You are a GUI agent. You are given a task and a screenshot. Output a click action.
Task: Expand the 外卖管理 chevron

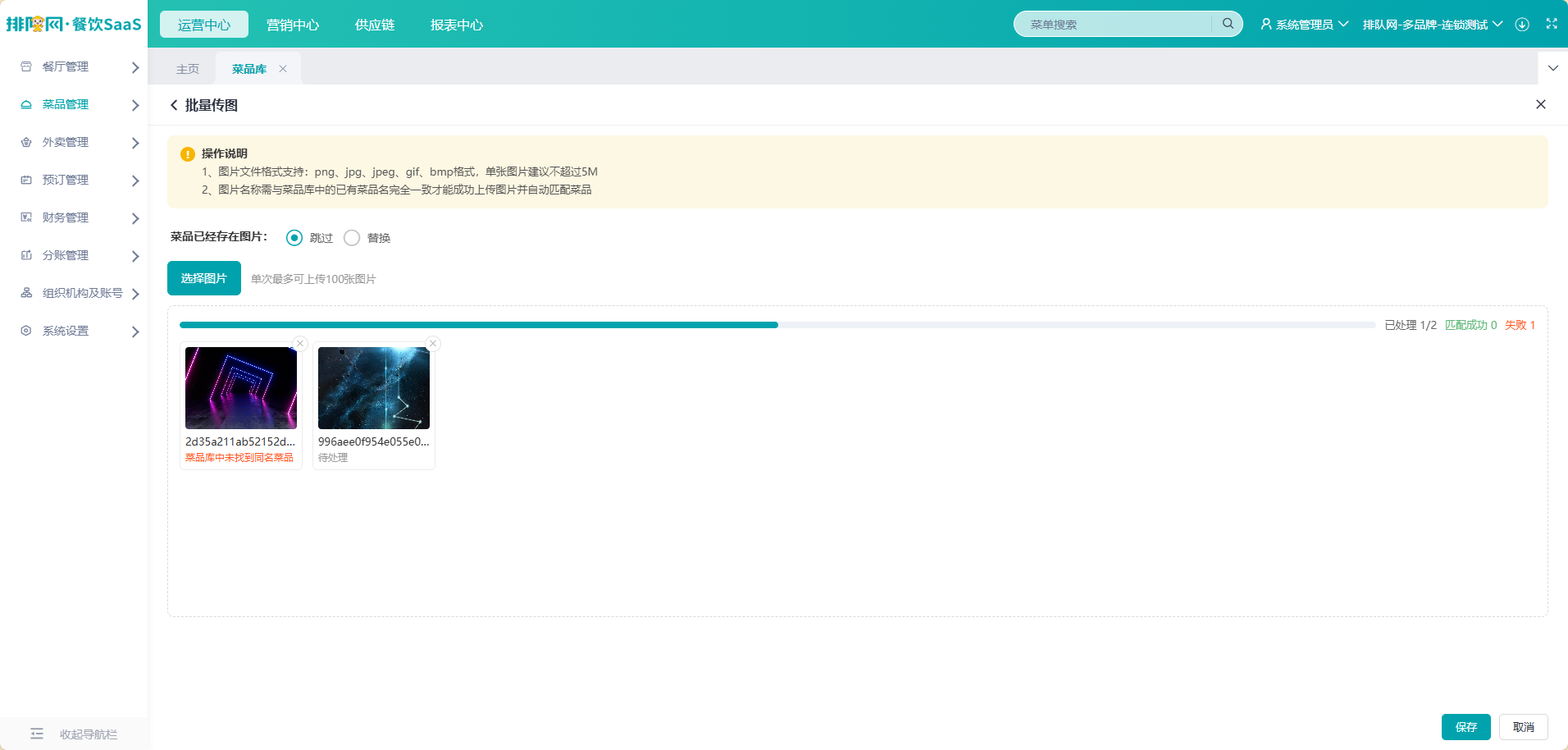click(x=135, y=143)
